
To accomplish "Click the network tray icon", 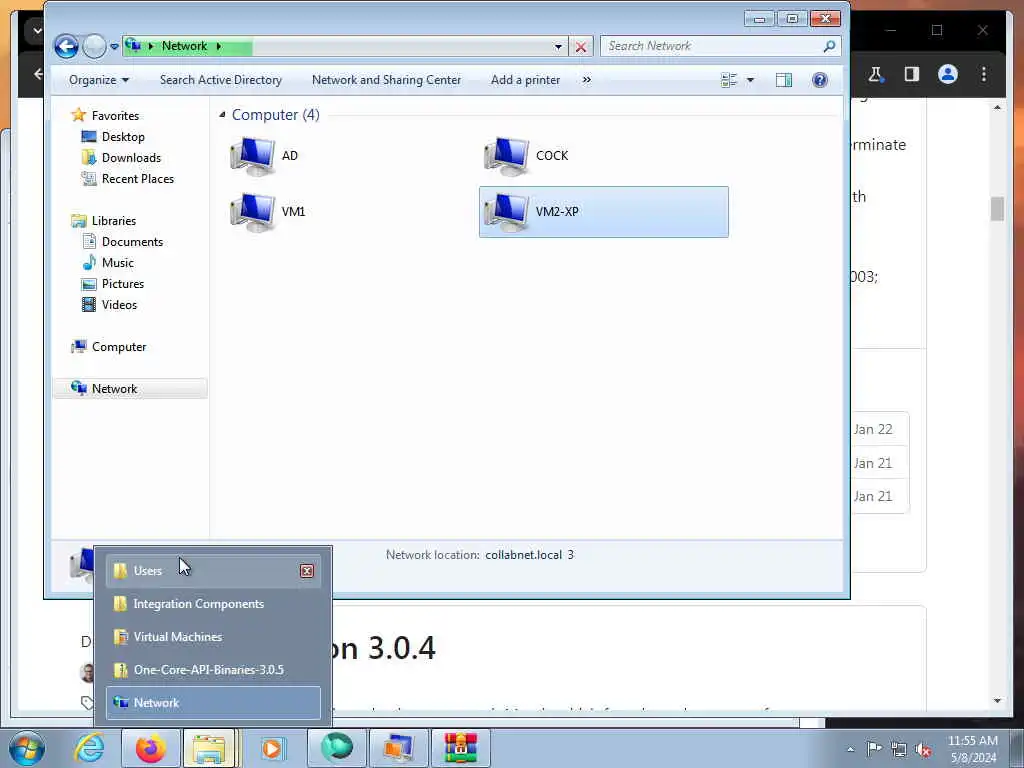I will point(899,750).
